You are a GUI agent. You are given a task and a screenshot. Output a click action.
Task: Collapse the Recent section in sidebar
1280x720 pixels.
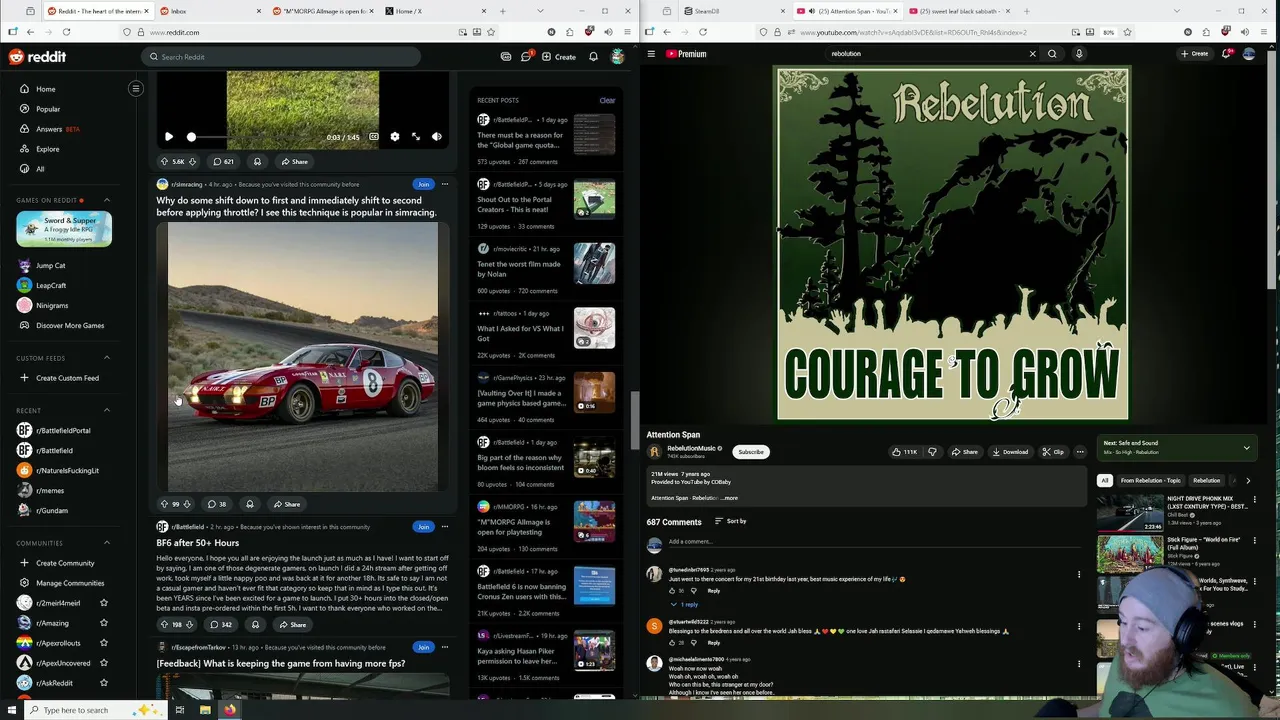[x=107, y=410]
